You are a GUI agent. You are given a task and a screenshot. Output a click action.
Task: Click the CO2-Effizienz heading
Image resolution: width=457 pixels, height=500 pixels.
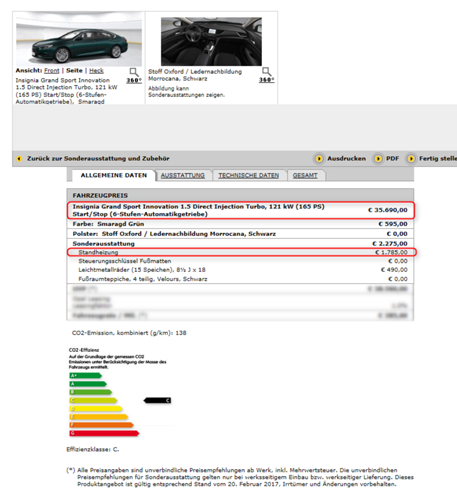click(84, 350)
